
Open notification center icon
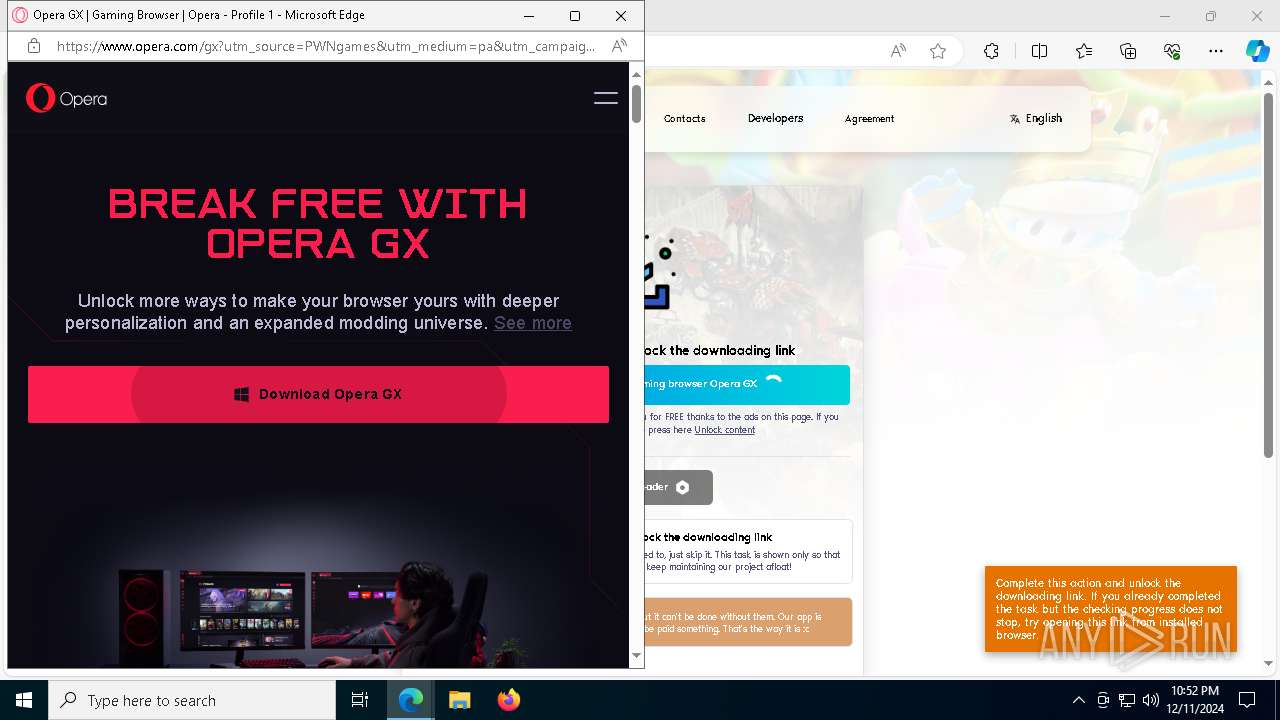(1247, 700)
